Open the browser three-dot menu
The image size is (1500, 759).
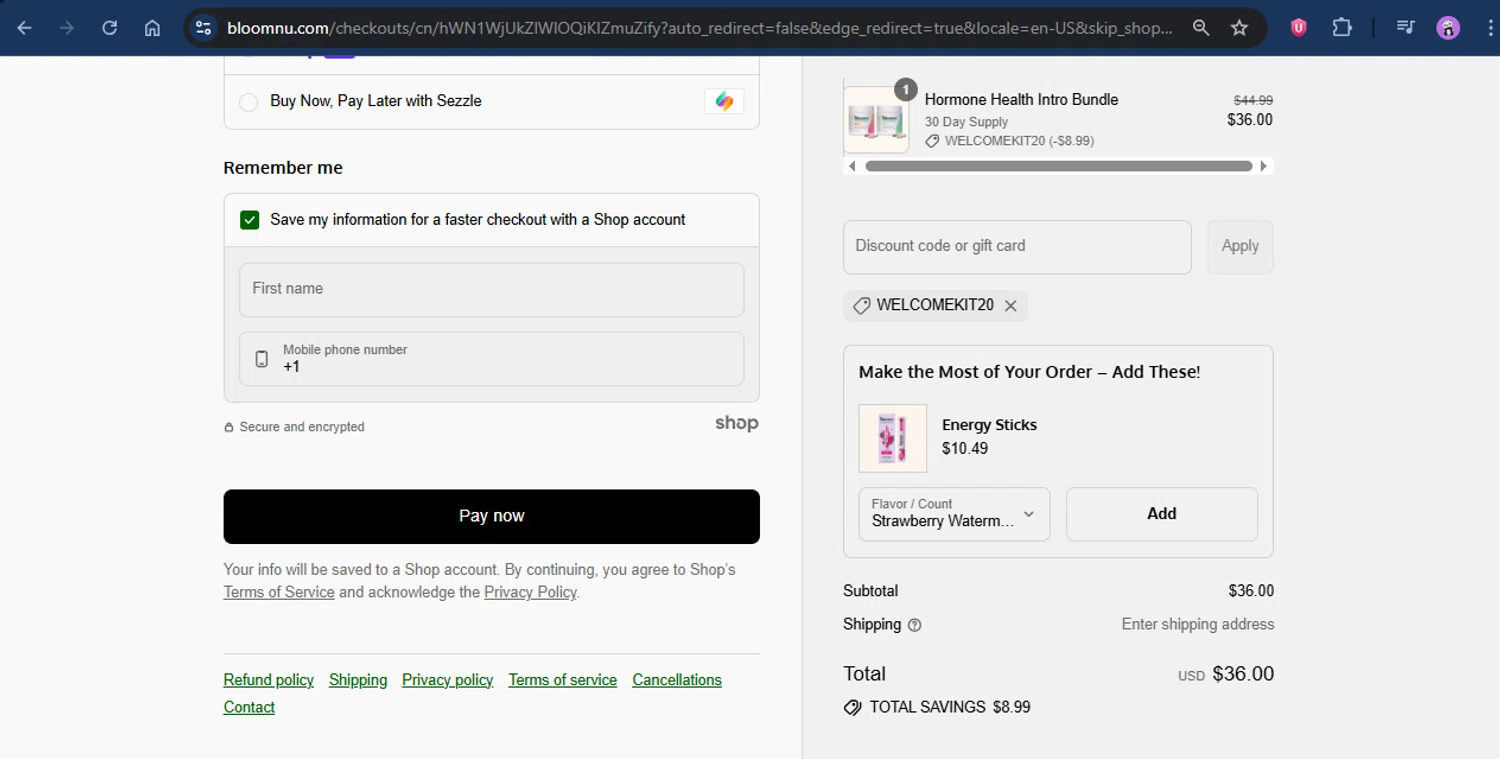tap(1487, 28)
